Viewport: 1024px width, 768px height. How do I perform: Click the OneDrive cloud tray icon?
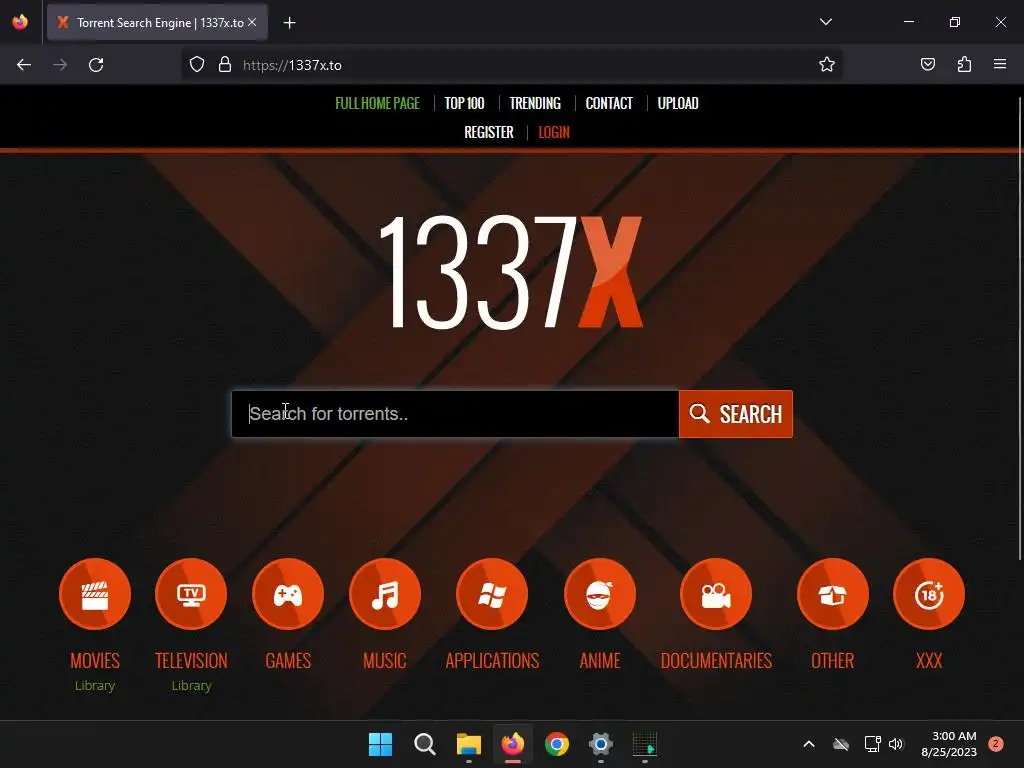pyautogui.click(x=841, y=744)
